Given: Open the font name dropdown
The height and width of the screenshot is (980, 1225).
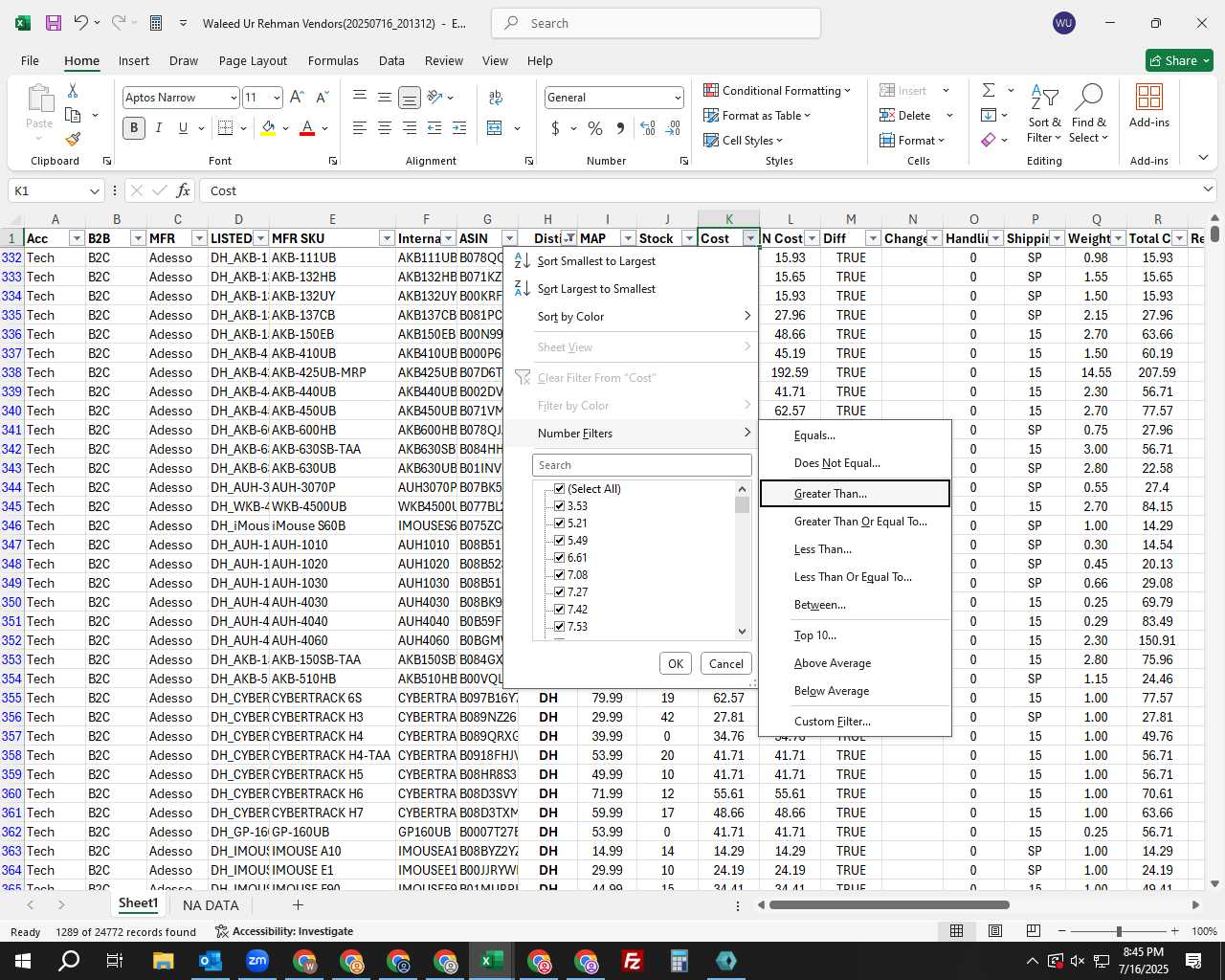Looking at the screenshot, I should [x=233, y=98].
